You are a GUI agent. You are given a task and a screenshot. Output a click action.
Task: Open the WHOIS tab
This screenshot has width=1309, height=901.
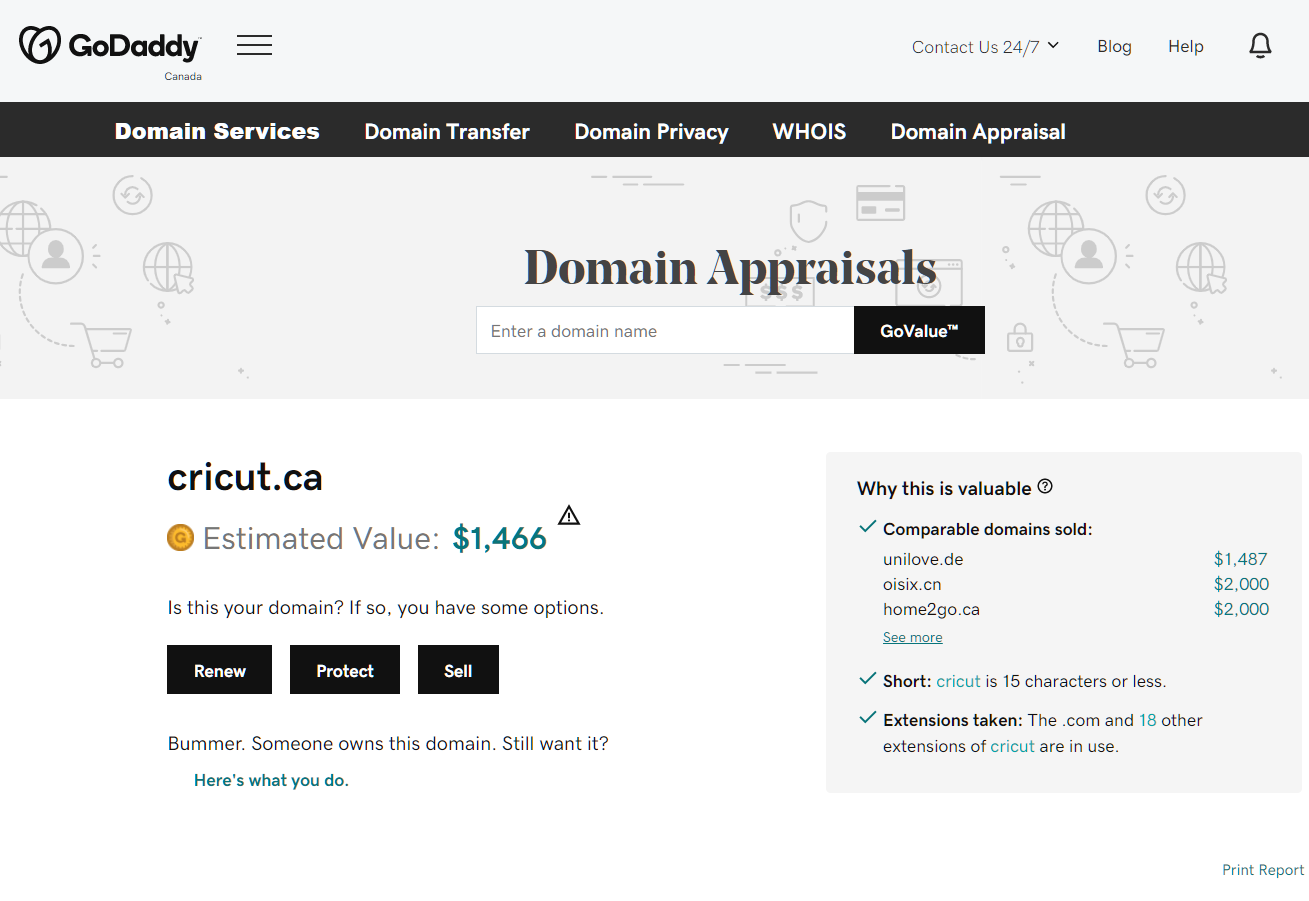[809, 132]
